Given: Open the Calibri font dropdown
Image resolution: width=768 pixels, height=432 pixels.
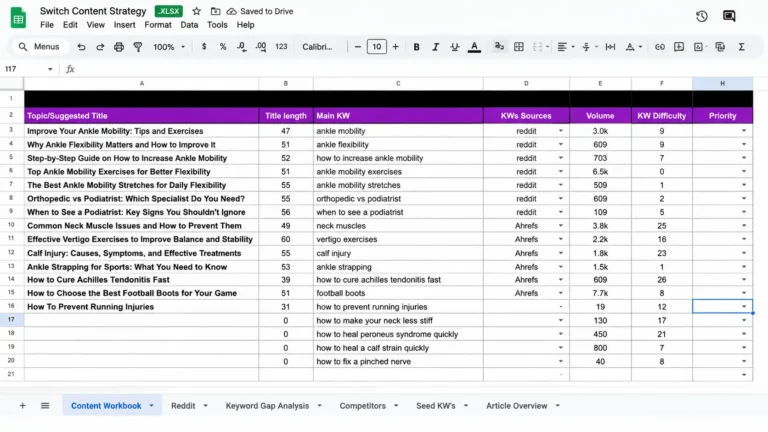Looking at the screenshot, I should pyautogui.click(x=317, y=47).
